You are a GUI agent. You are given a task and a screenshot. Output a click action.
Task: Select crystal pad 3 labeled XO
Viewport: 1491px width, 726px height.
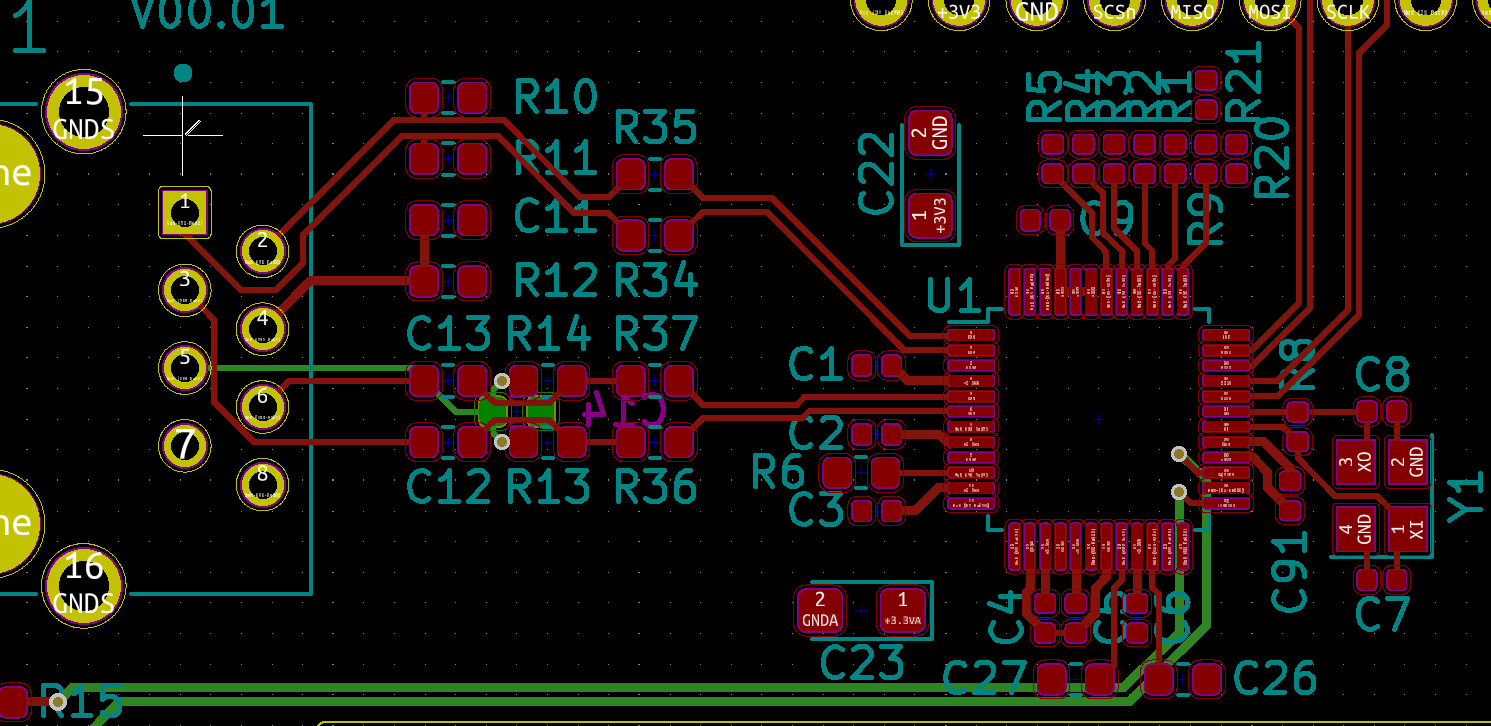coord(1357,462)
